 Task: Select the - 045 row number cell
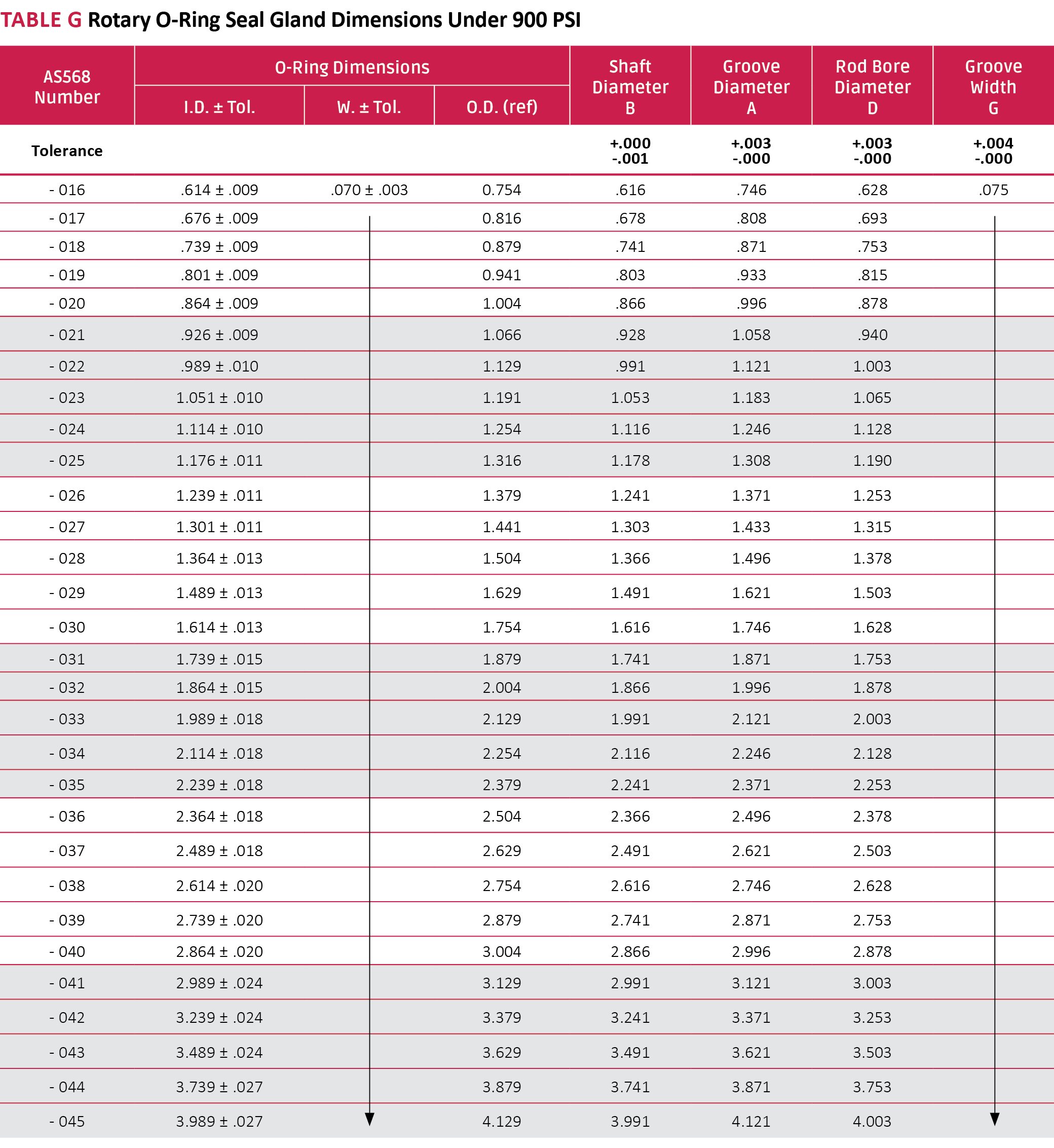67,1121
